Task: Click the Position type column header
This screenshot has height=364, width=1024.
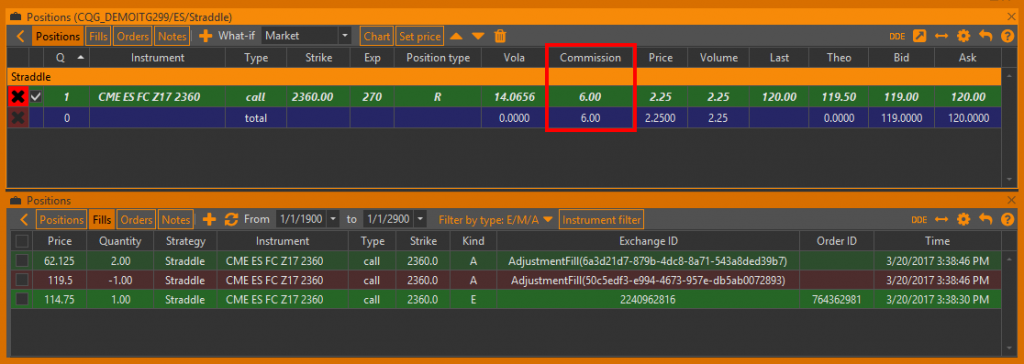Action: tap(438, 58)
